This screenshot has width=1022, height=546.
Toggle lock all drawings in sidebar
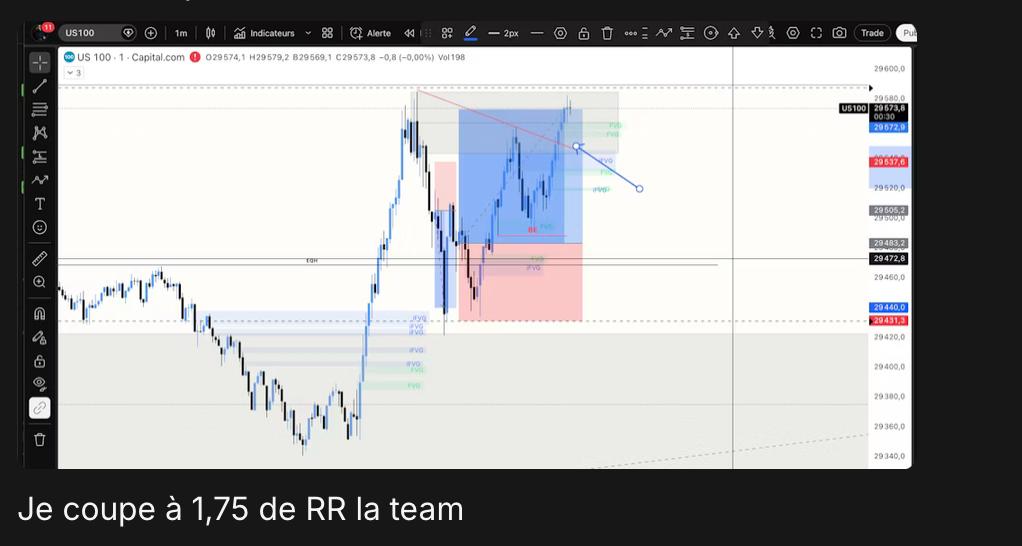point(40,361)
